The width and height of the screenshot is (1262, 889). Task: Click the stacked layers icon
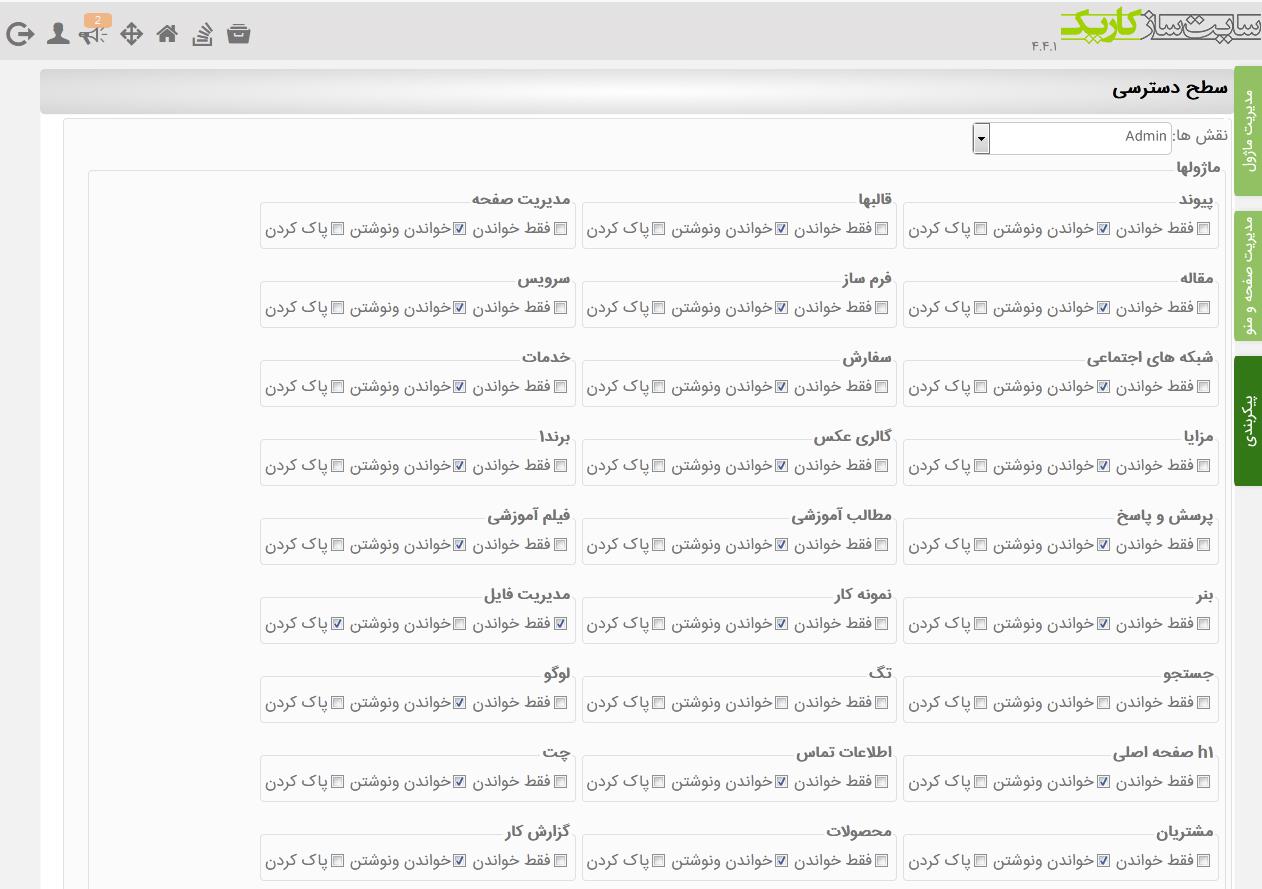[203, 34]
